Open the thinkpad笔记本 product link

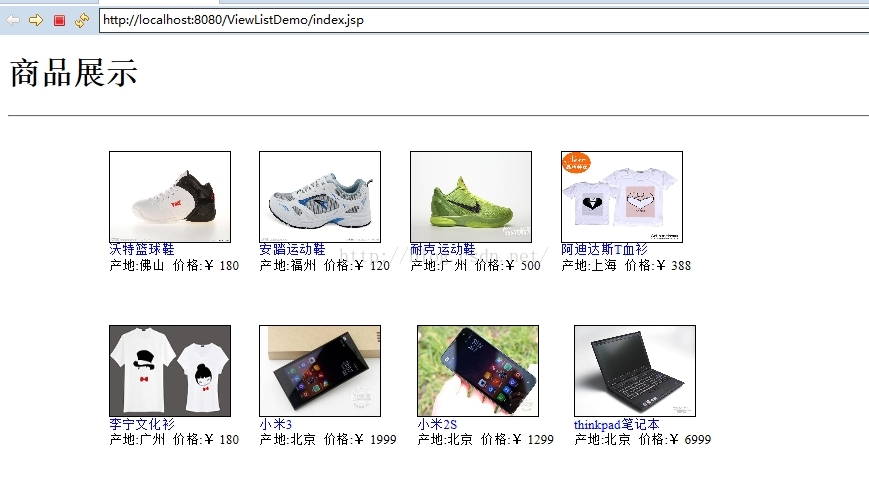coord(617,424)
